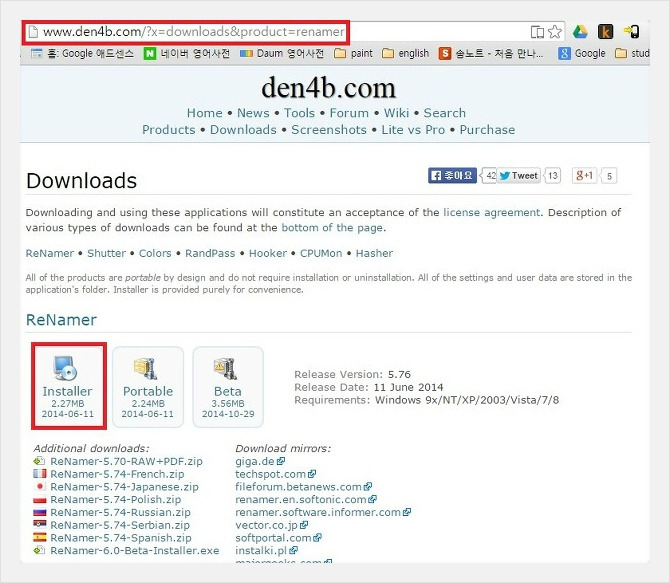
Task: Click the send-to-phone extension icon
Action: coord(632,32)
